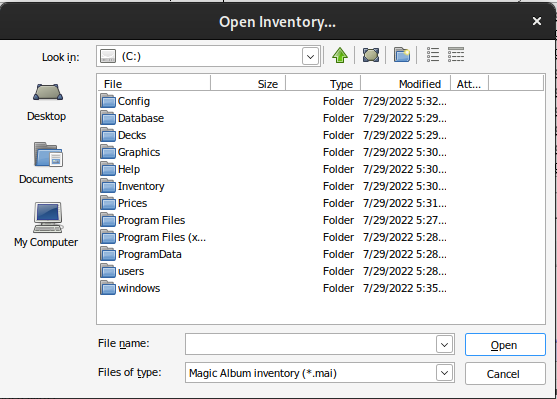Select the Program Files folder name
This screenshot has width=557, height=399.
pos(151,220)
